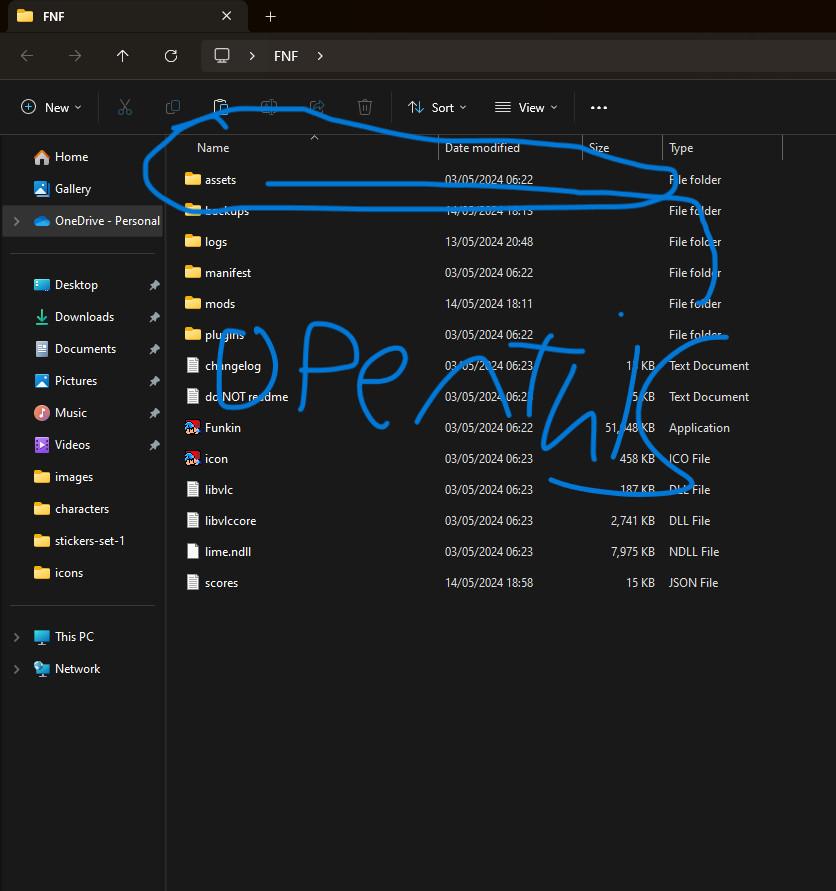Screen dimensions: 836x891
Task: Sort by Type column header
Action: click(681, 148)
